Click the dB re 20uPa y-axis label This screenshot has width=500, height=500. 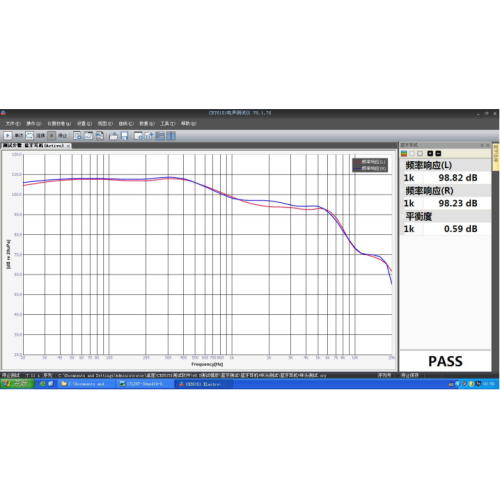click(x=8, y=254)
